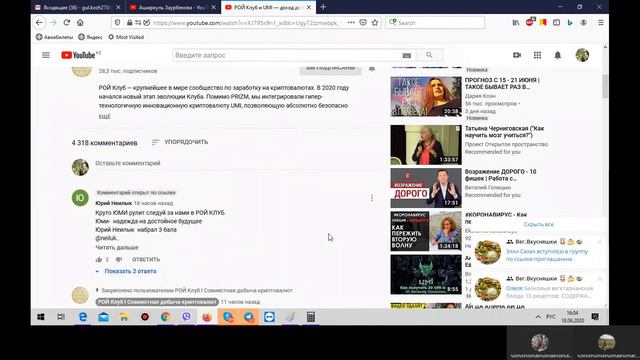This screenshot has width=640, height=360.
Task: Open Firefox from the taskbar
Action: 207,317
